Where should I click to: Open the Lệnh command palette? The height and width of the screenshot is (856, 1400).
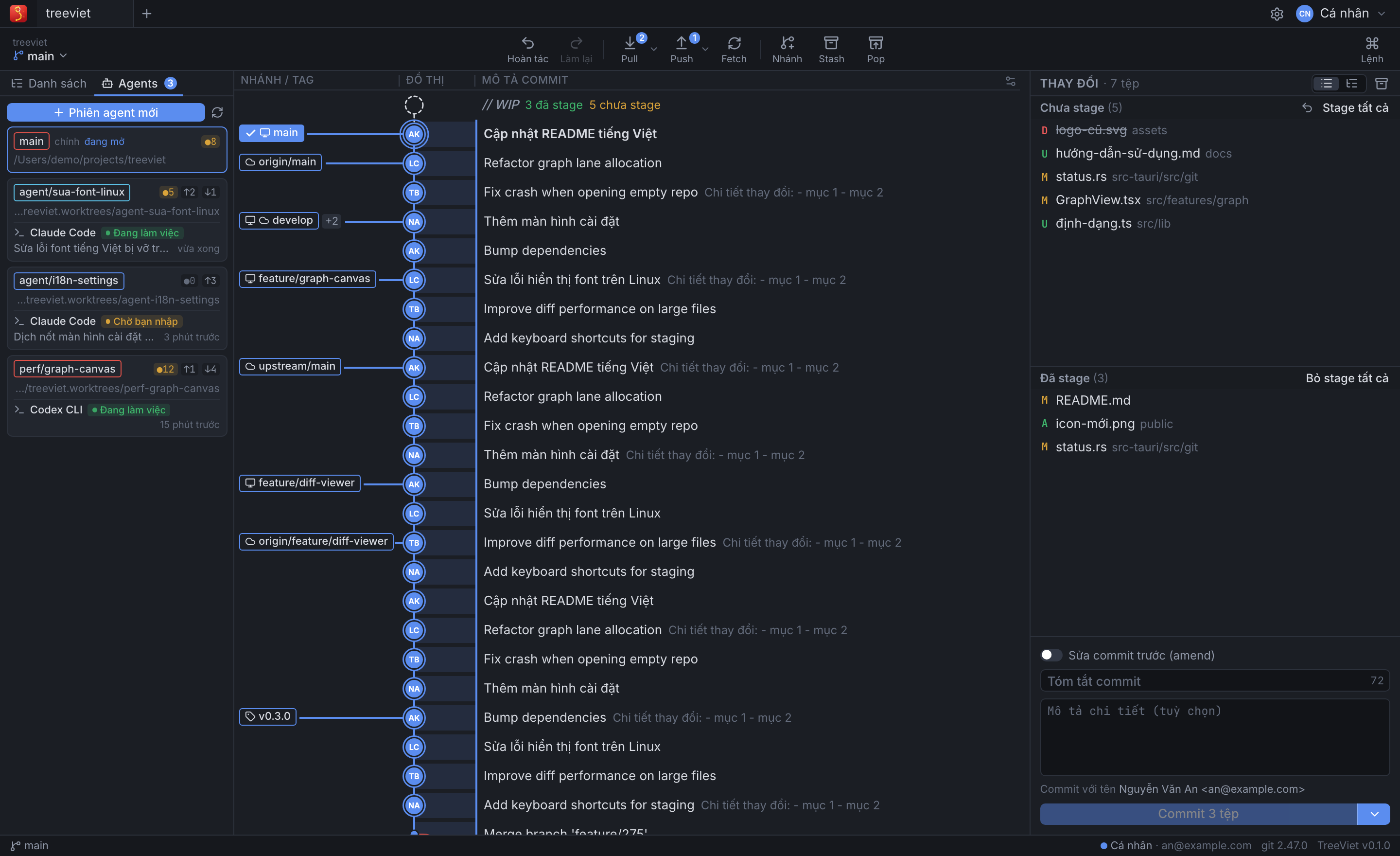[x=1372, y=49]
